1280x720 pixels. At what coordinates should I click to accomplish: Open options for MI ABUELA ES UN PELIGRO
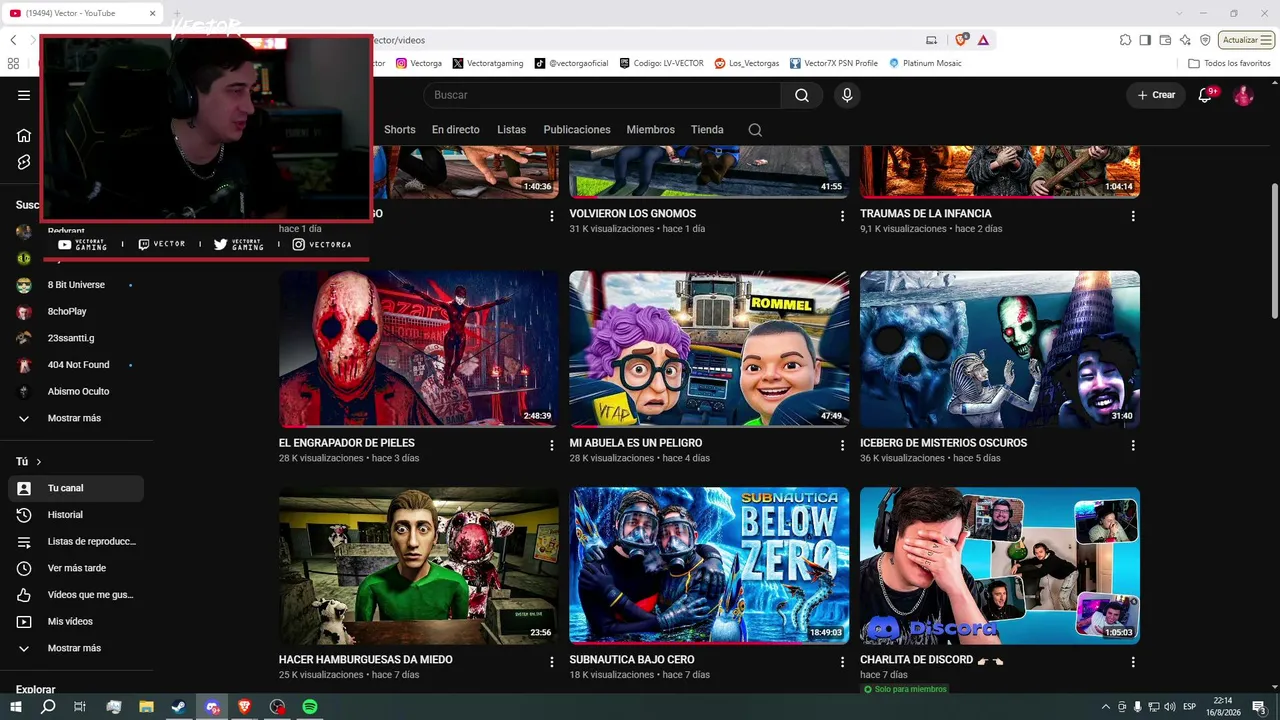click(842, 445)
